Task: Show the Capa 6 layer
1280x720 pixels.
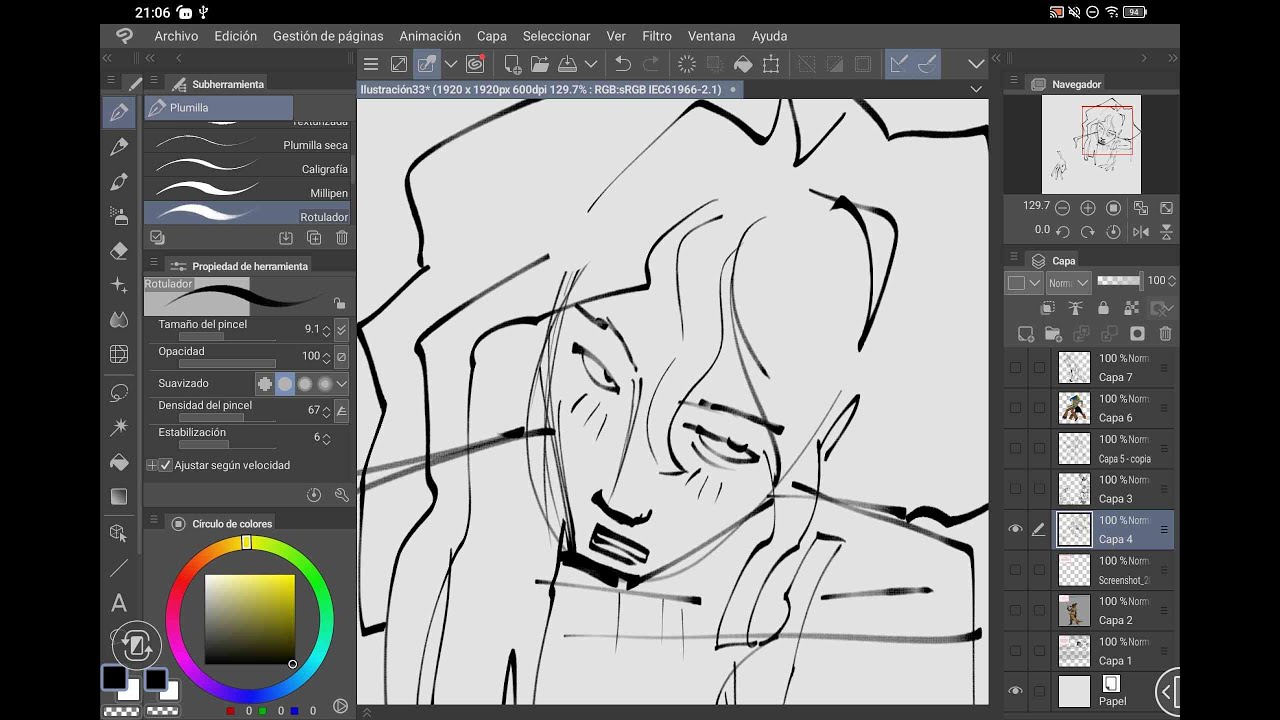Action: coord(1015,408)
